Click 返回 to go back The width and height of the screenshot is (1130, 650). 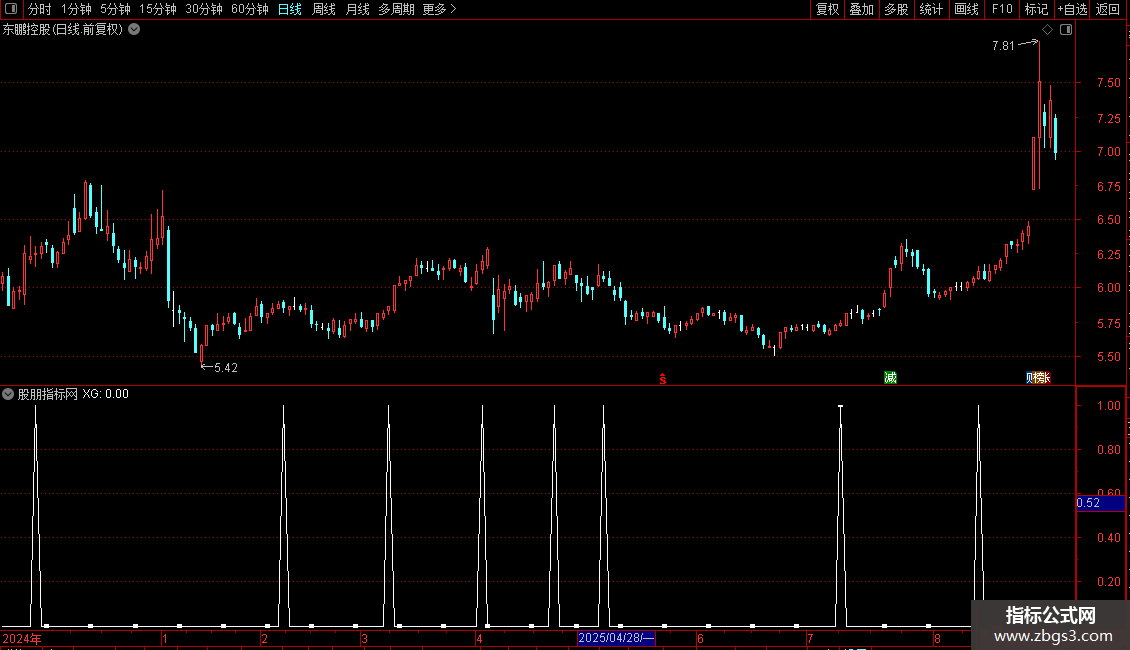click(1108, 9)
